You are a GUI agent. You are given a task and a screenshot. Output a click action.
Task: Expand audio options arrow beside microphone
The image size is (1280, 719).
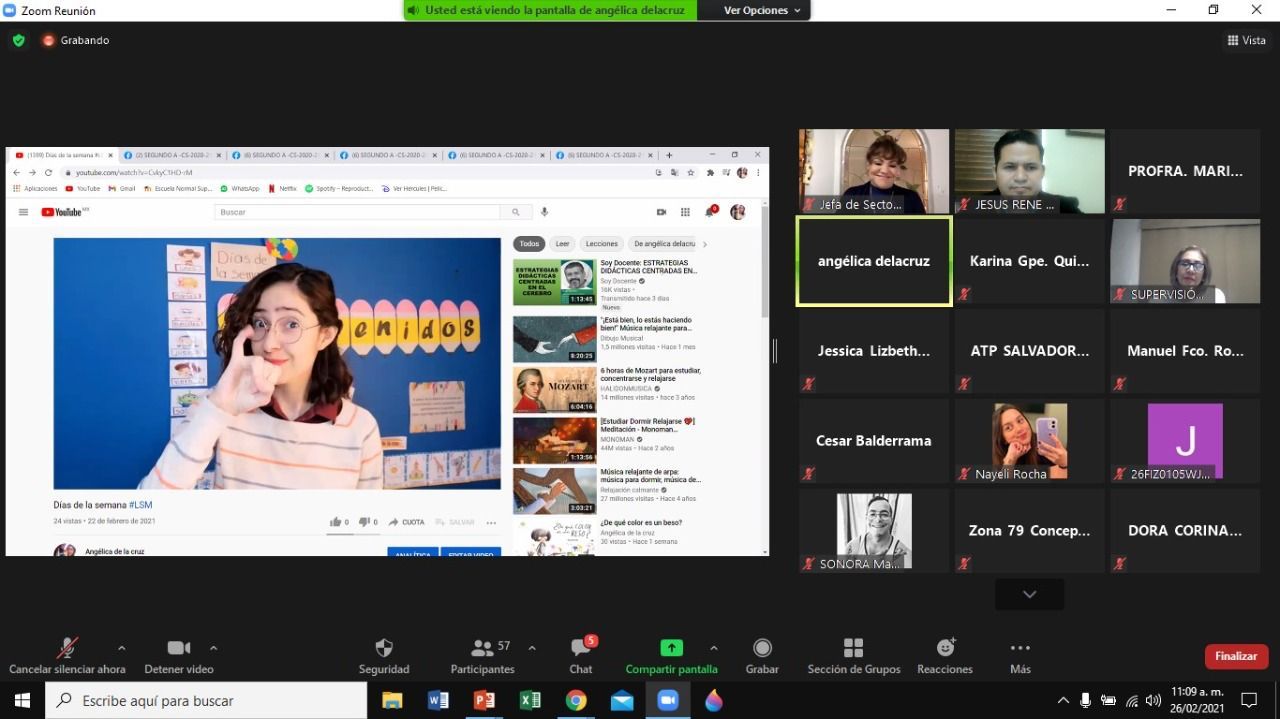pyautogui.click(x=122, y=648)
